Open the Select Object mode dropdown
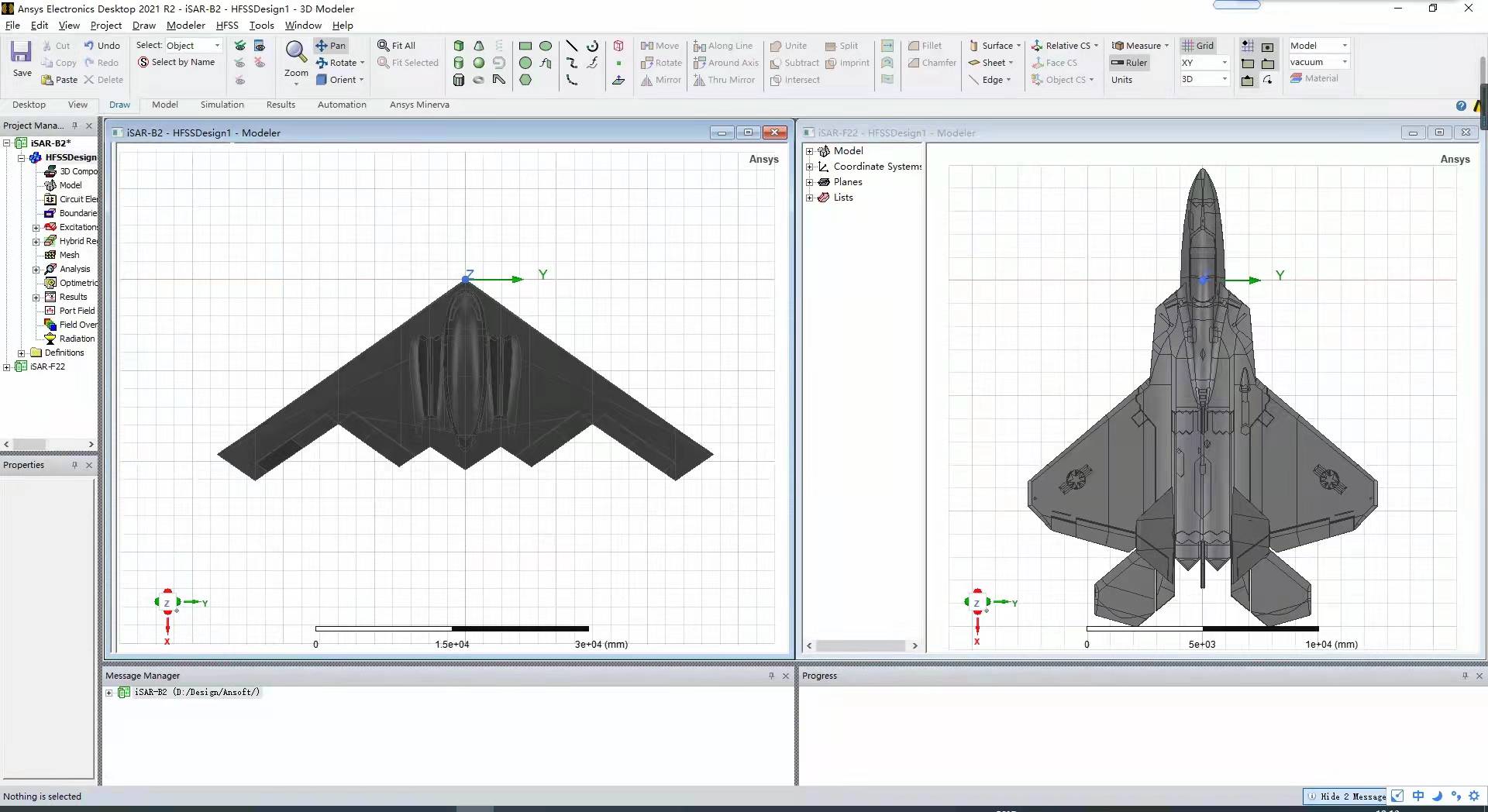The image size is (1488, 812). click(x=193, y=46)
